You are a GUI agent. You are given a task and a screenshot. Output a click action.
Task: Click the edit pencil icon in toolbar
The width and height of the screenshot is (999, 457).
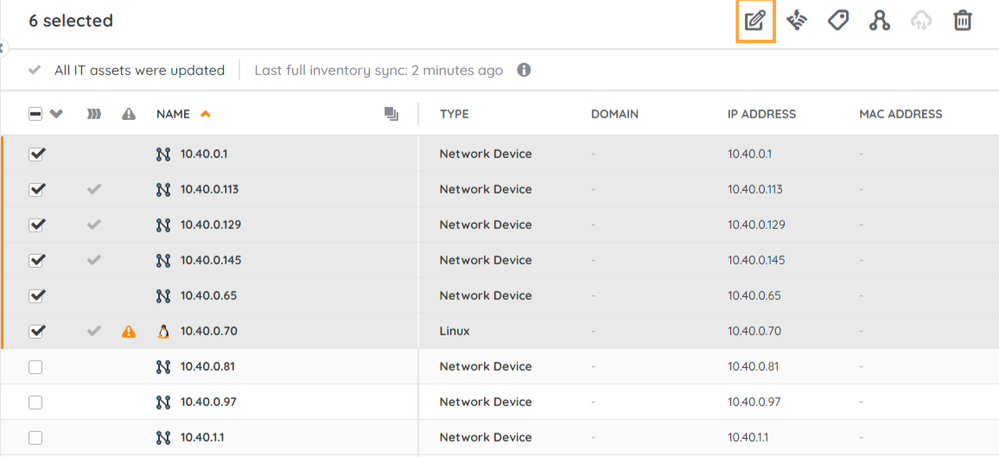point(755,20)
